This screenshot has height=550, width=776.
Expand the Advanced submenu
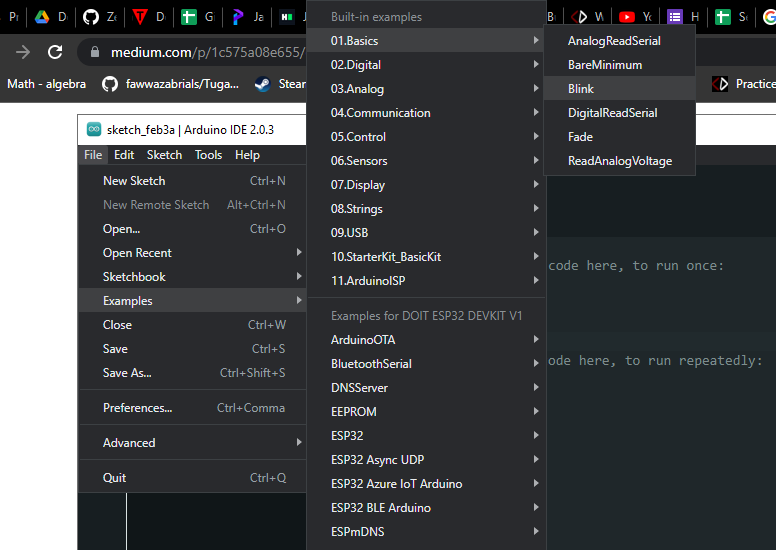point(193,443)
